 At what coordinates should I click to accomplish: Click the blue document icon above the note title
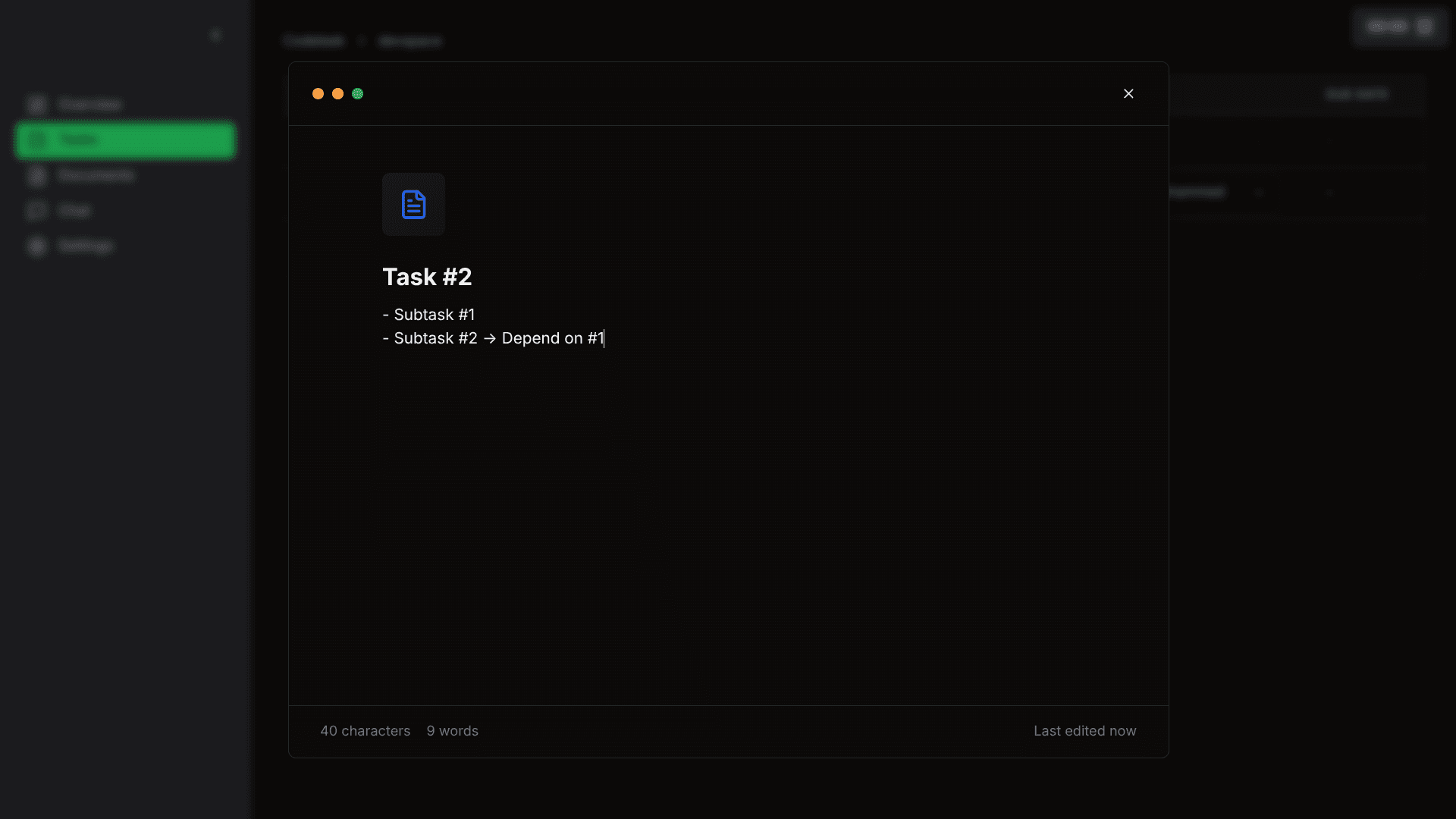(x=413, y=204)
